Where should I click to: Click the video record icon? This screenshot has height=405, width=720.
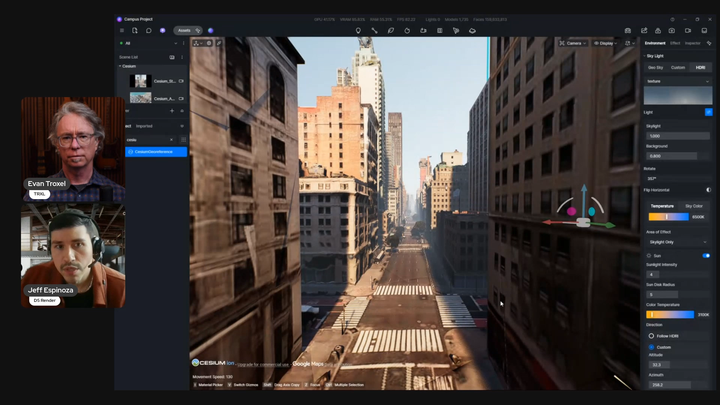pos(688,31)
